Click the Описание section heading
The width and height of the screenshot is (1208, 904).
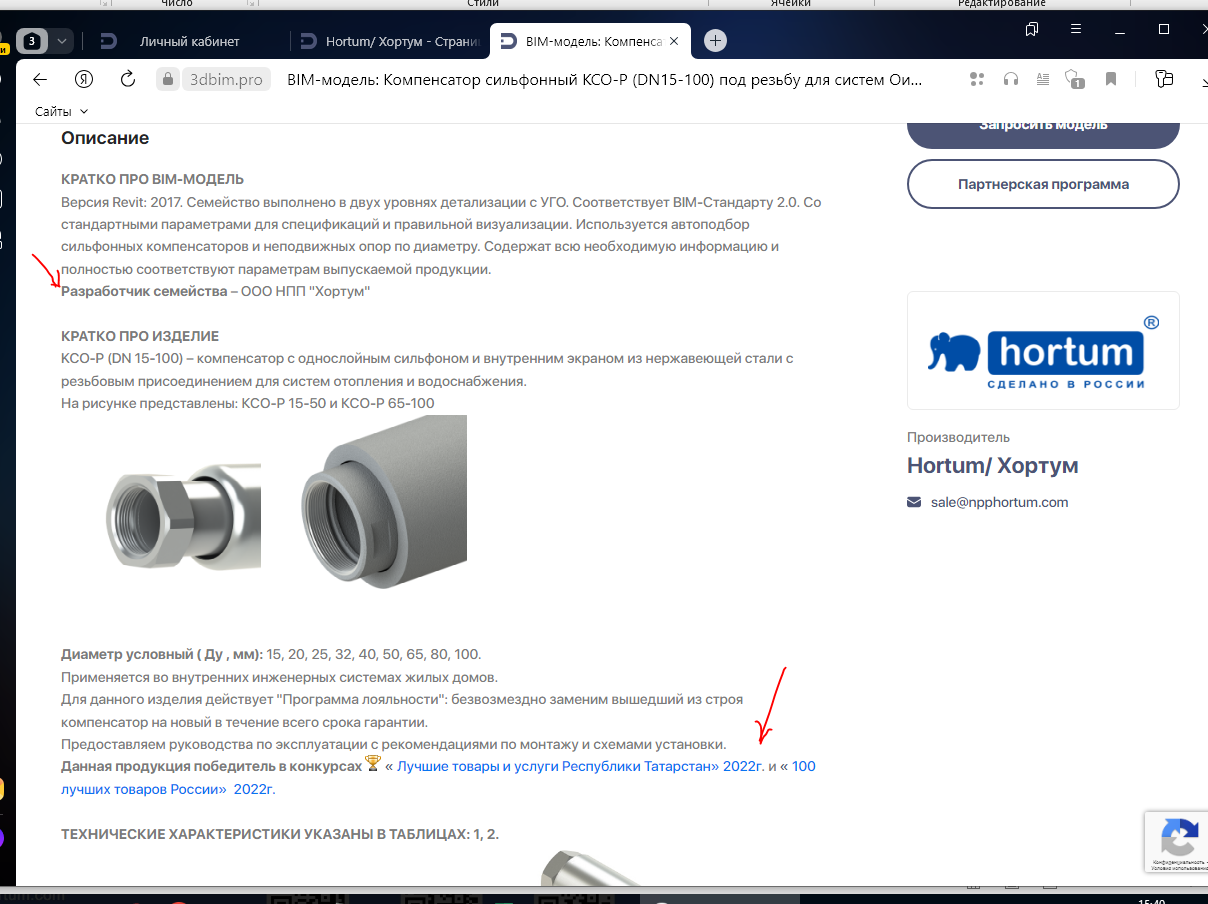pyautogui.click(x=105, y=138)
